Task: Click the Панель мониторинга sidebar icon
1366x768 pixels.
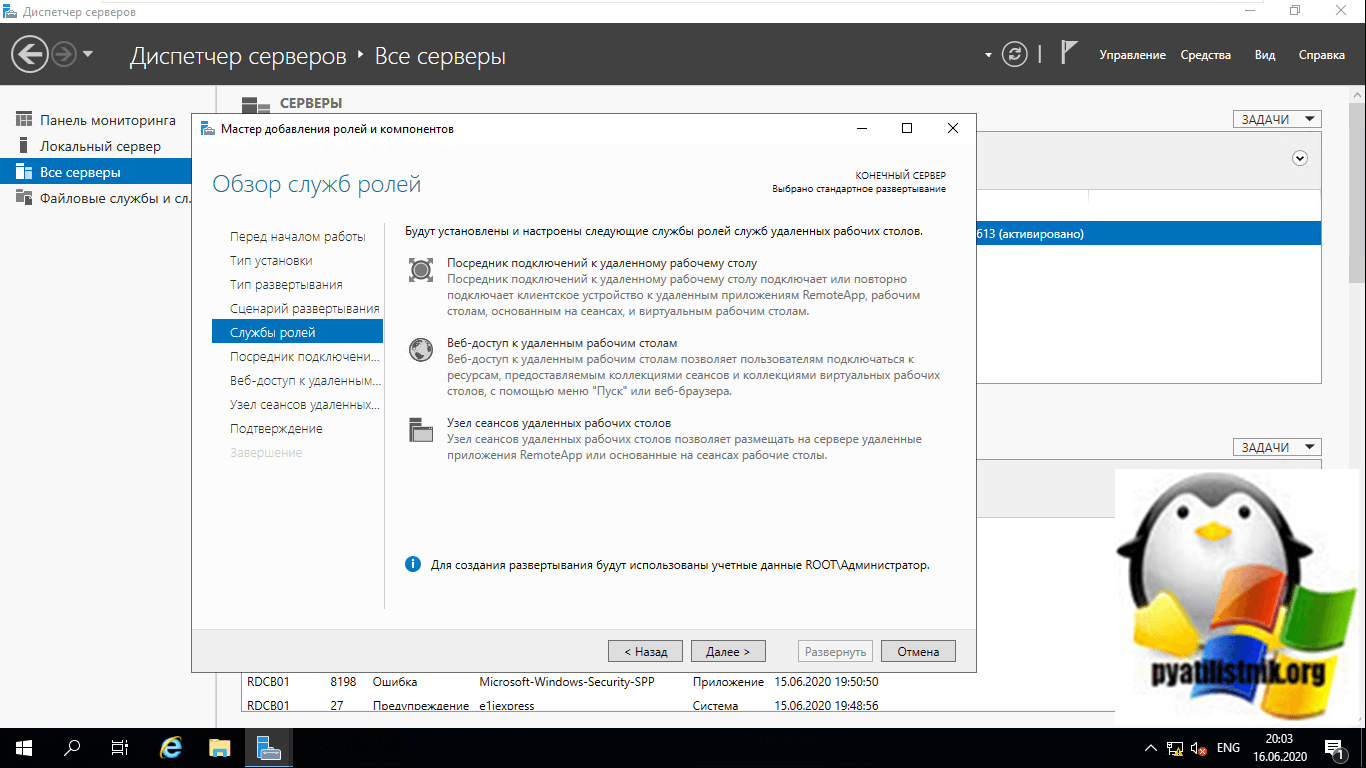Action: click(x=25, y=120)
